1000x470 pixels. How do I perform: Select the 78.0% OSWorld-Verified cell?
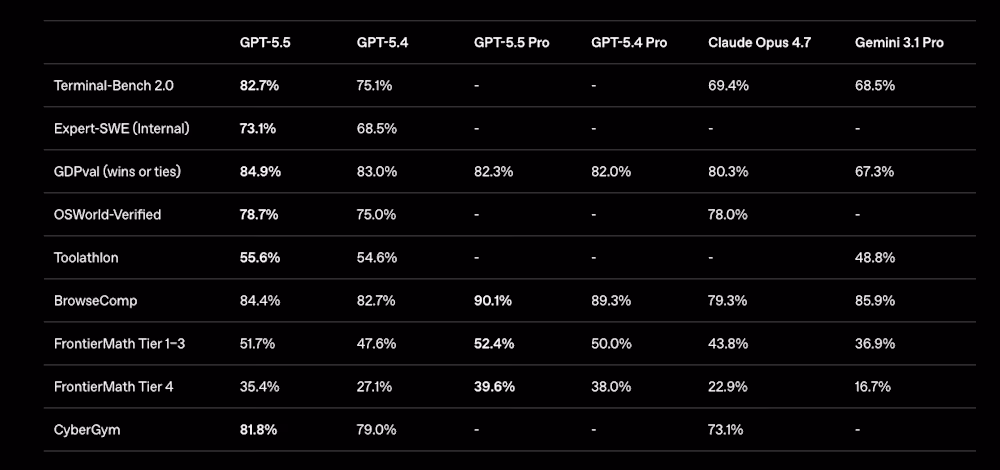tap(728, 215)
